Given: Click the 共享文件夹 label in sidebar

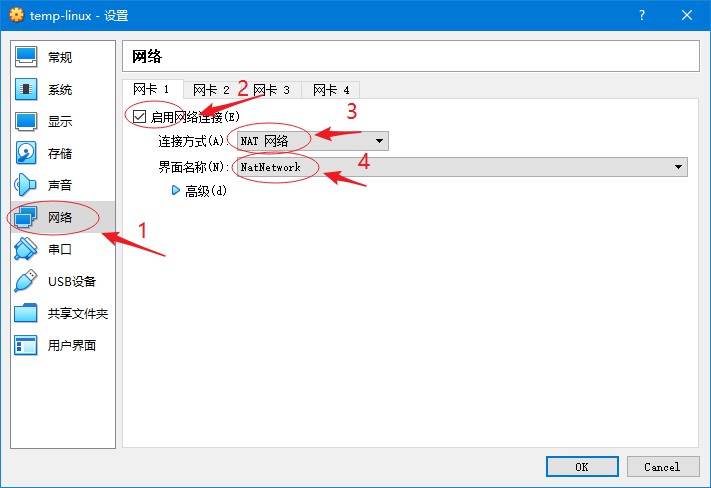Looking at the screenshot, I should [78, 314].
